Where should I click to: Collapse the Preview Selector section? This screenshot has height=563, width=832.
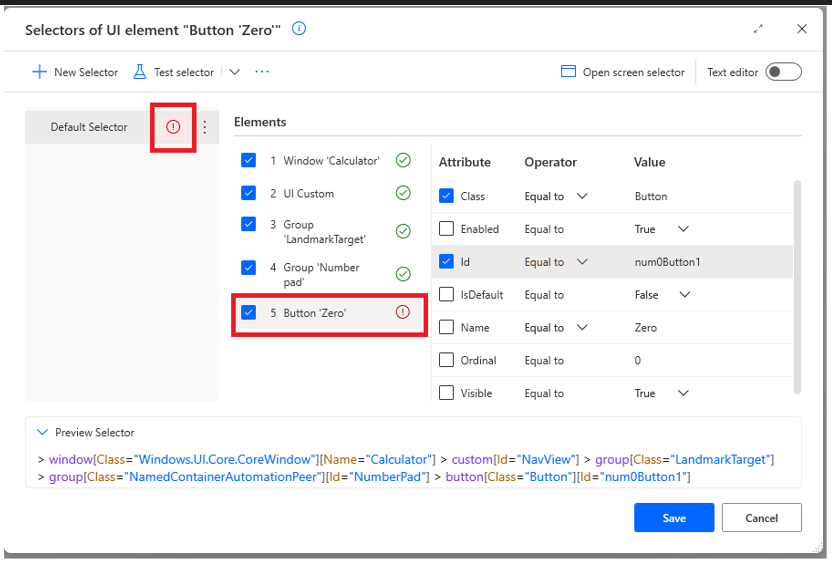coord(42,432)
